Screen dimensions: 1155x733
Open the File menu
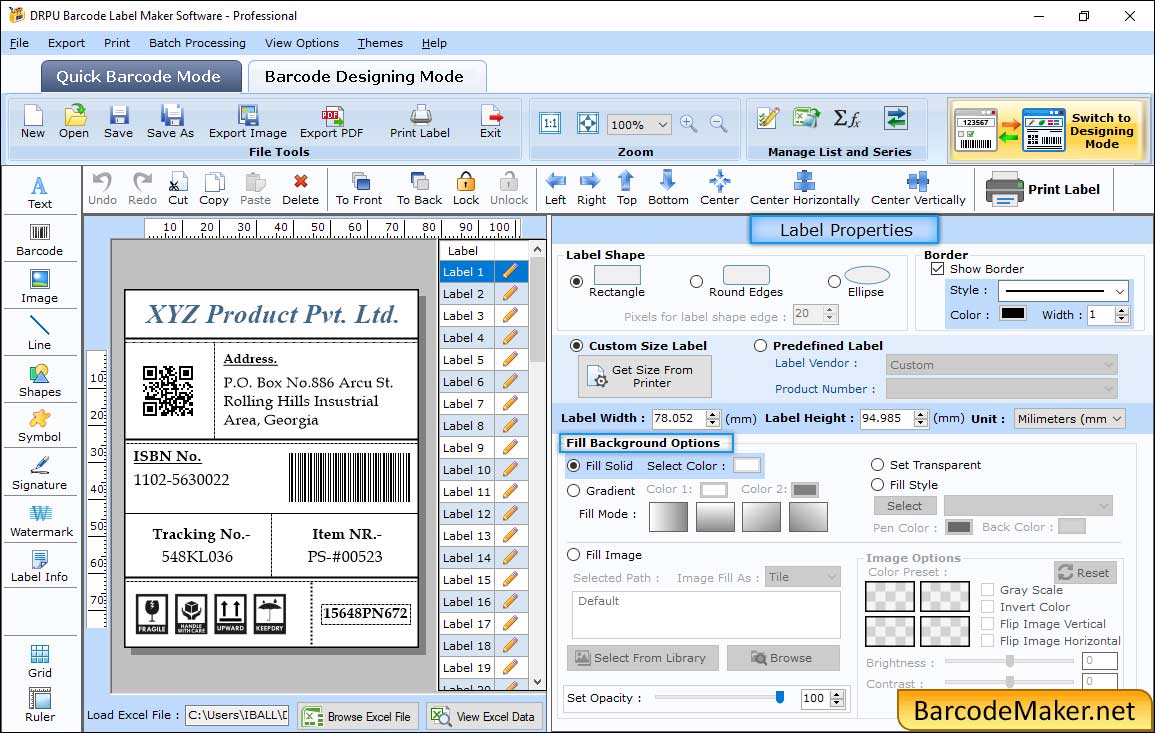click(x=19, y=43)
